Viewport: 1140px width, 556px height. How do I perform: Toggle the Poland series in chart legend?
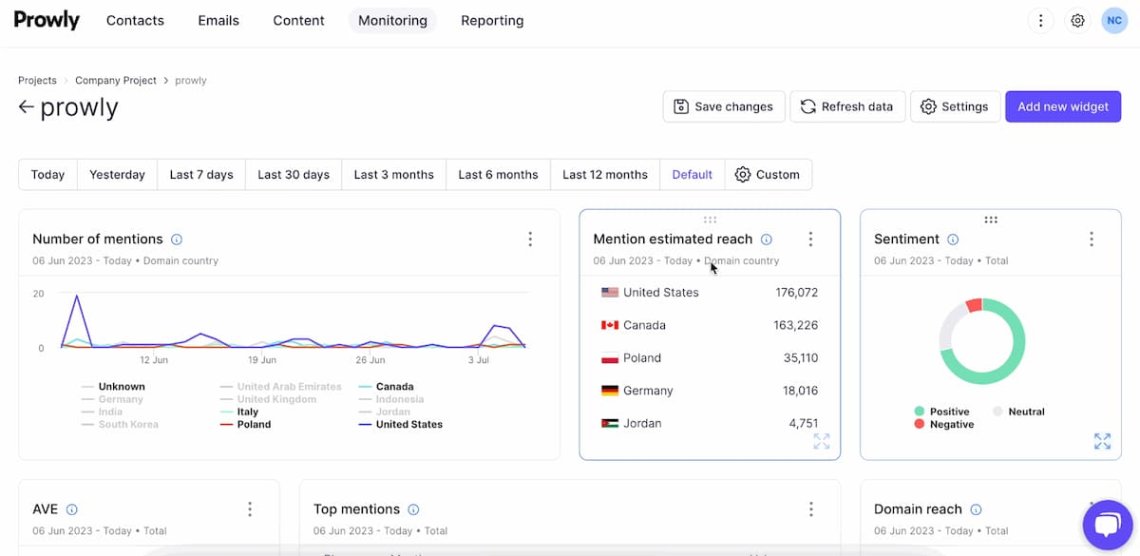point(254,424)
